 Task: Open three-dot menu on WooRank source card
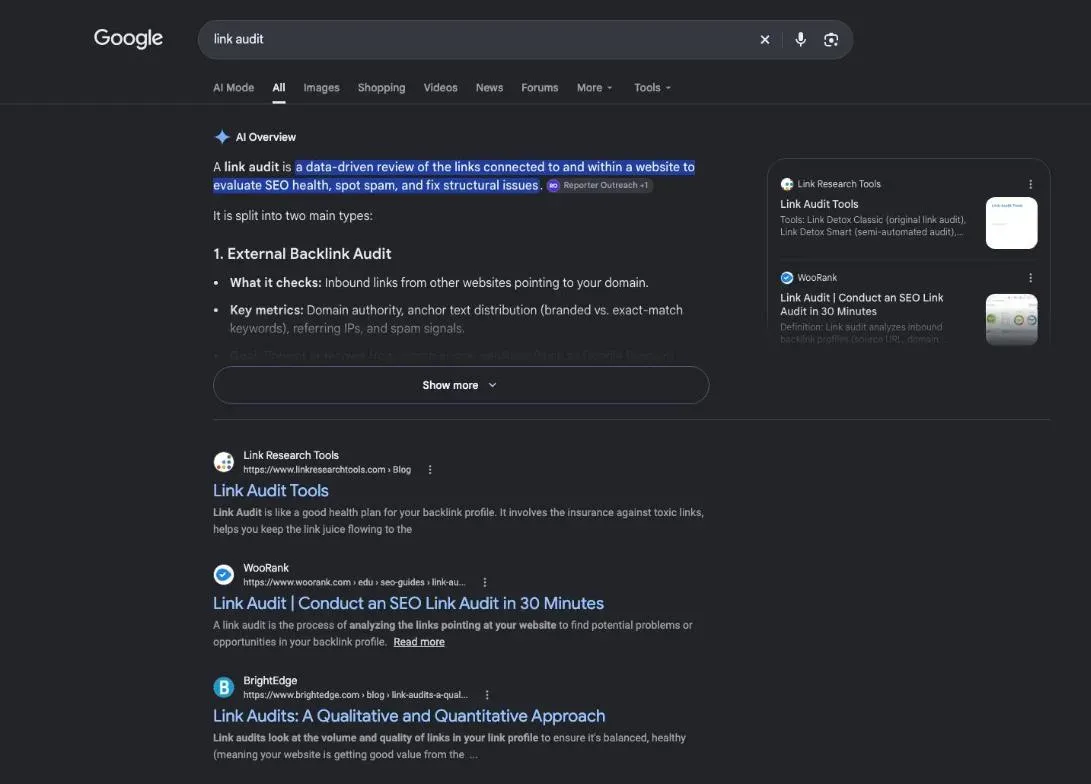pos(1030,278)
